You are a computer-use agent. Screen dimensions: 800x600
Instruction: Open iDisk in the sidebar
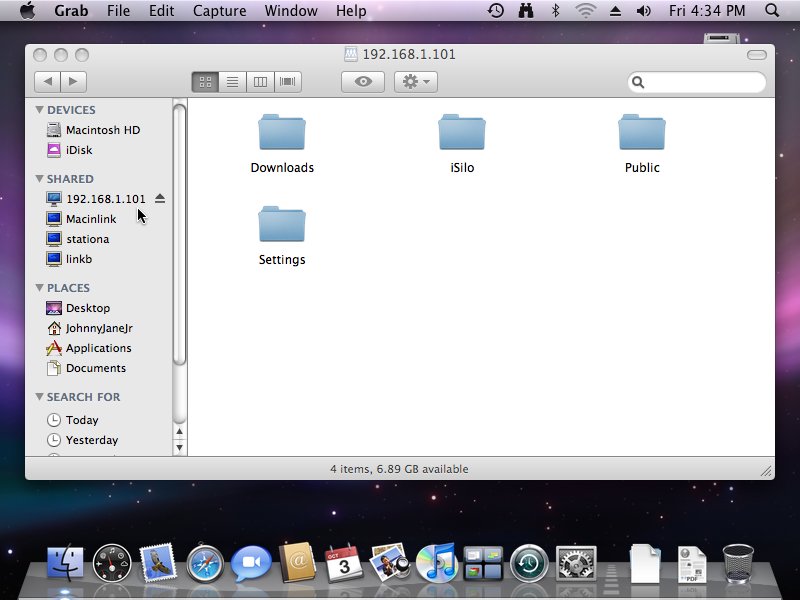78,150
